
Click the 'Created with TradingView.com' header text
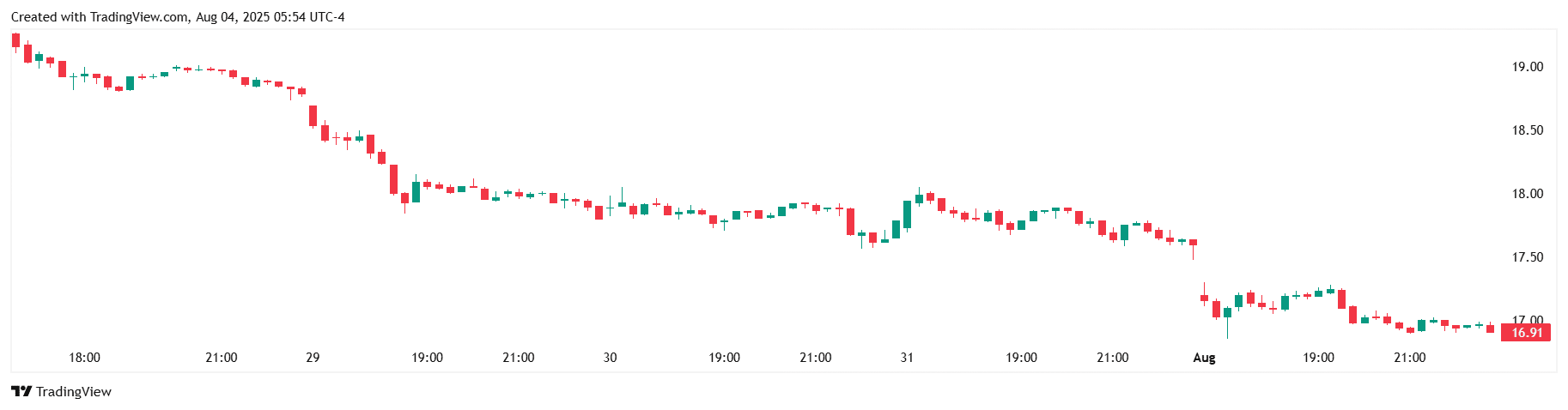tap(99, 17)
